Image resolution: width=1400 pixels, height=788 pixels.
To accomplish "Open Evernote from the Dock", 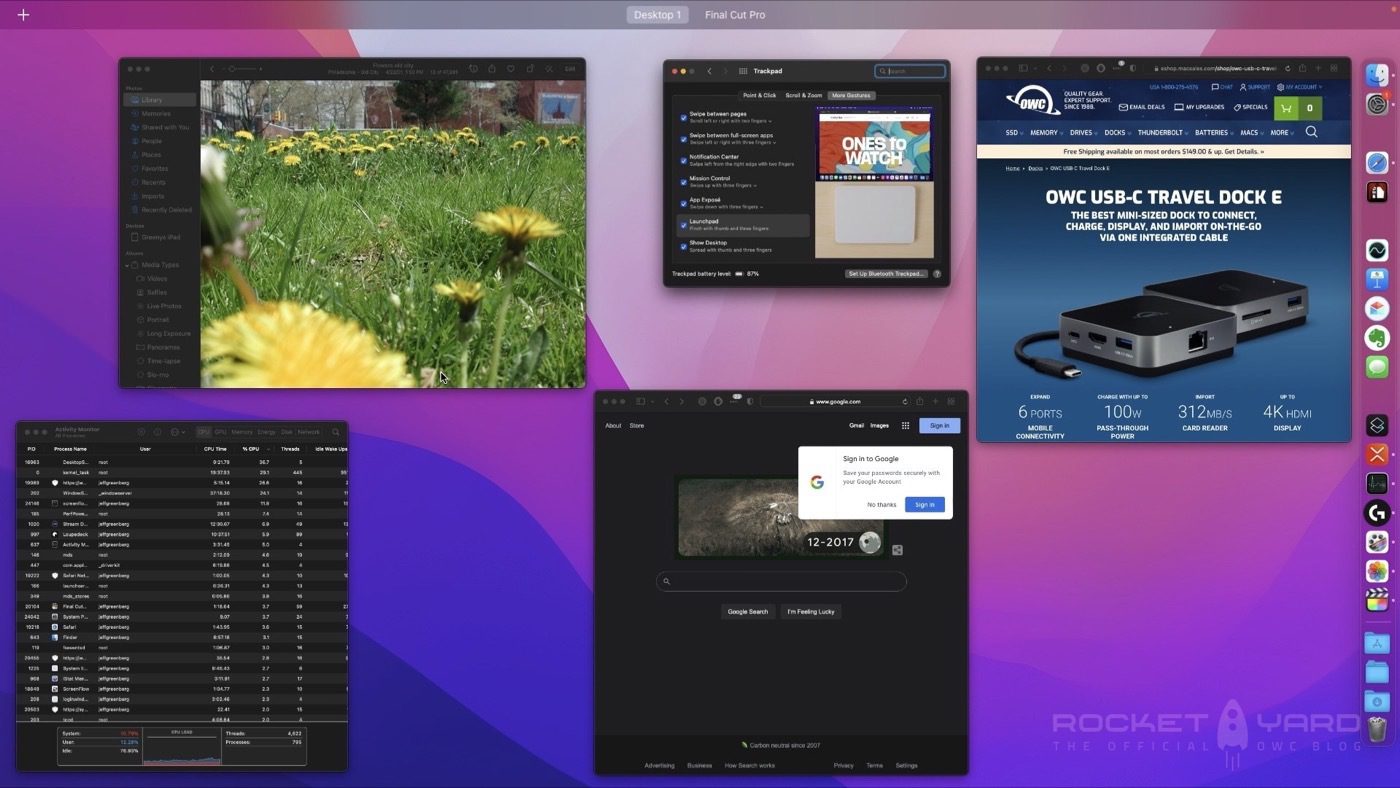I will coord(1377,338).
